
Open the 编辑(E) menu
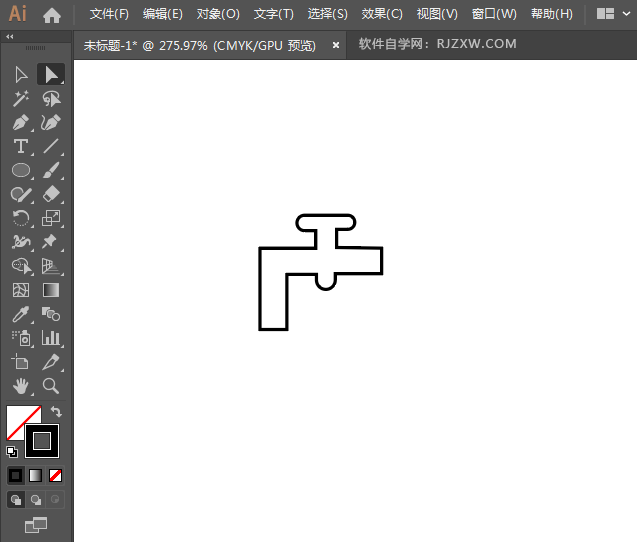coord(162,14)
